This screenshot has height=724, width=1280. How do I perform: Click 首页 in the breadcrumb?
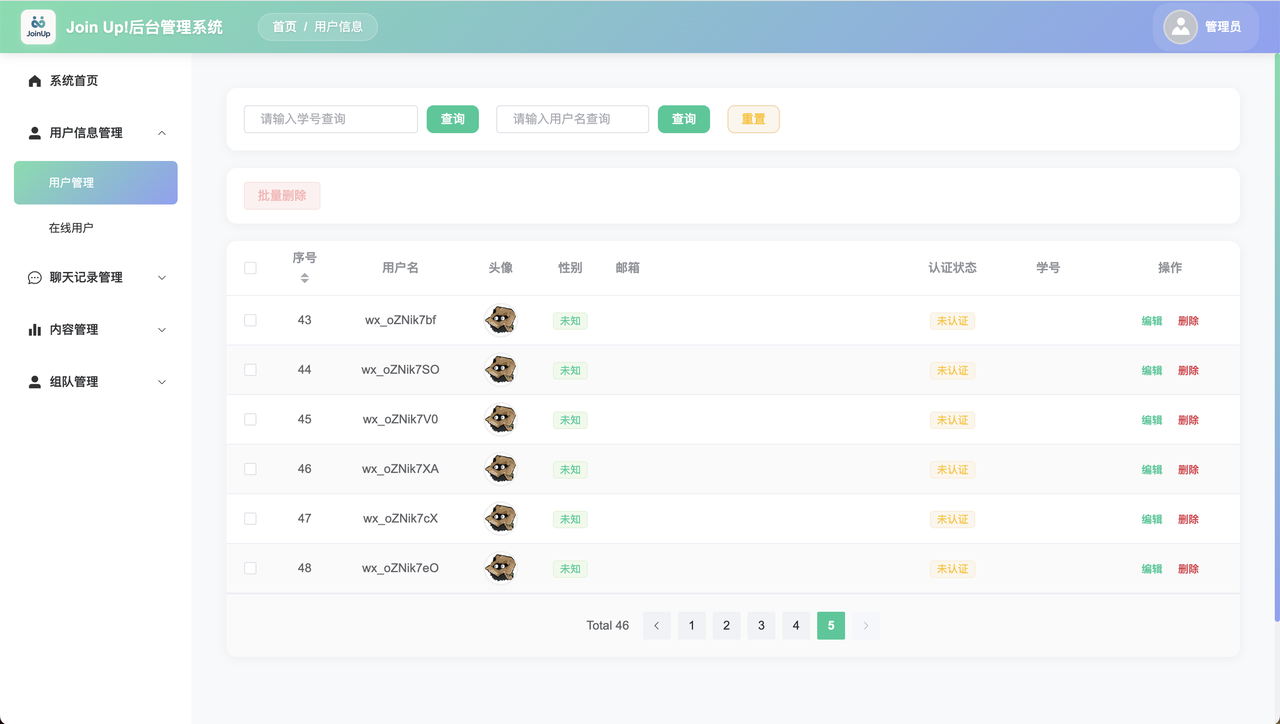click(x=285, y=27)
